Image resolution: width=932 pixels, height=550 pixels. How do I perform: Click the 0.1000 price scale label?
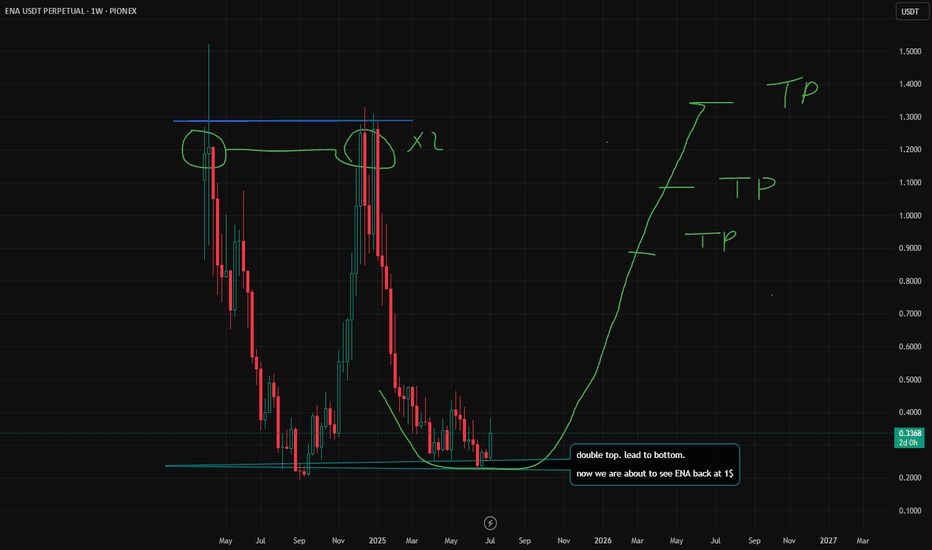click(910, 511)
